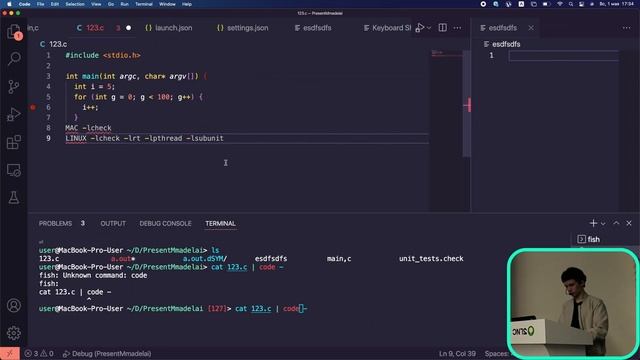This screenshot has width=640, height=360.
Task: Open the Testing flask view
Action: [x=13, y=198]
